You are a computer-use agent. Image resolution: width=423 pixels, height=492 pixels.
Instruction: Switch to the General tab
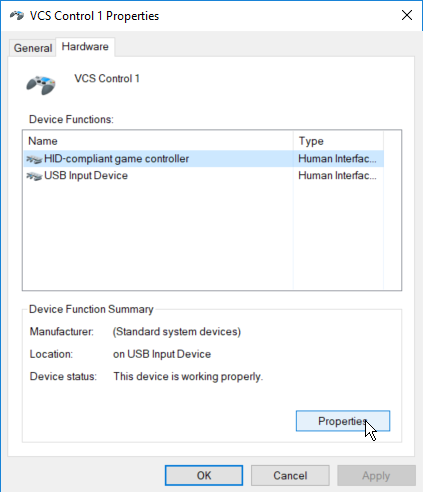coord(33,48)
